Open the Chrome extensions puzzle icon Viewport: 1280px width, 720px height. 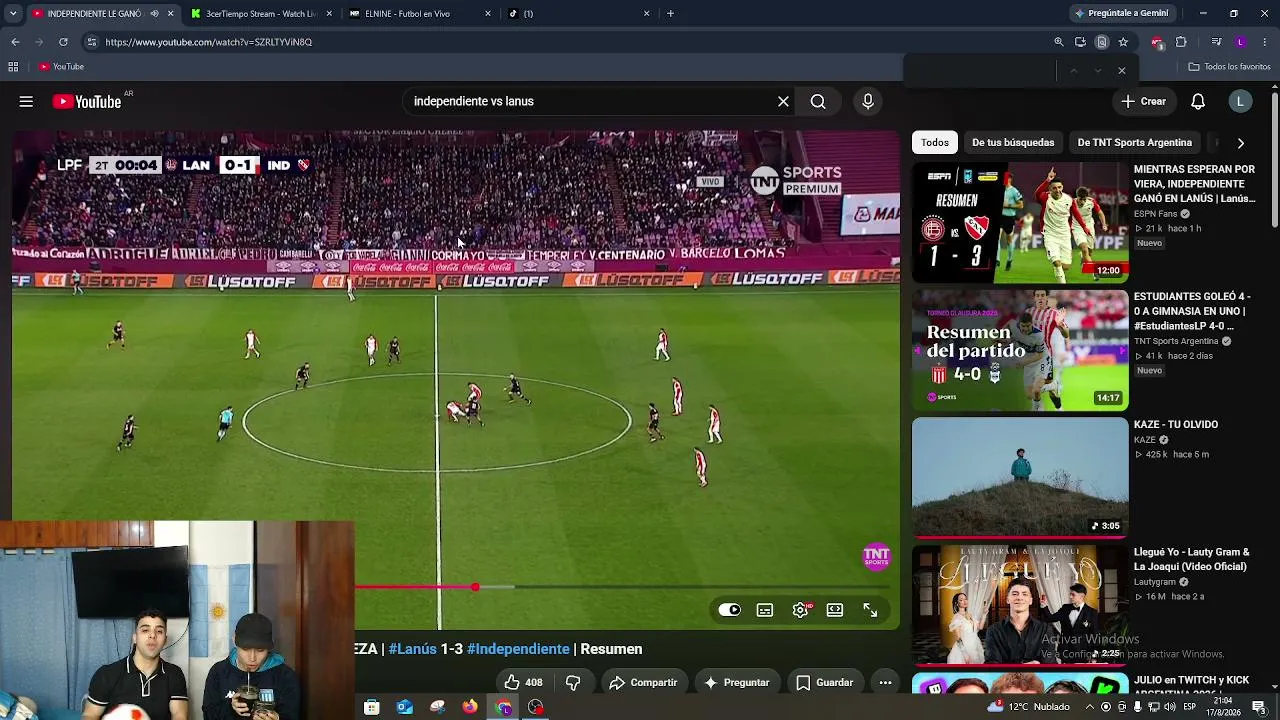(x=1181, y=42)
